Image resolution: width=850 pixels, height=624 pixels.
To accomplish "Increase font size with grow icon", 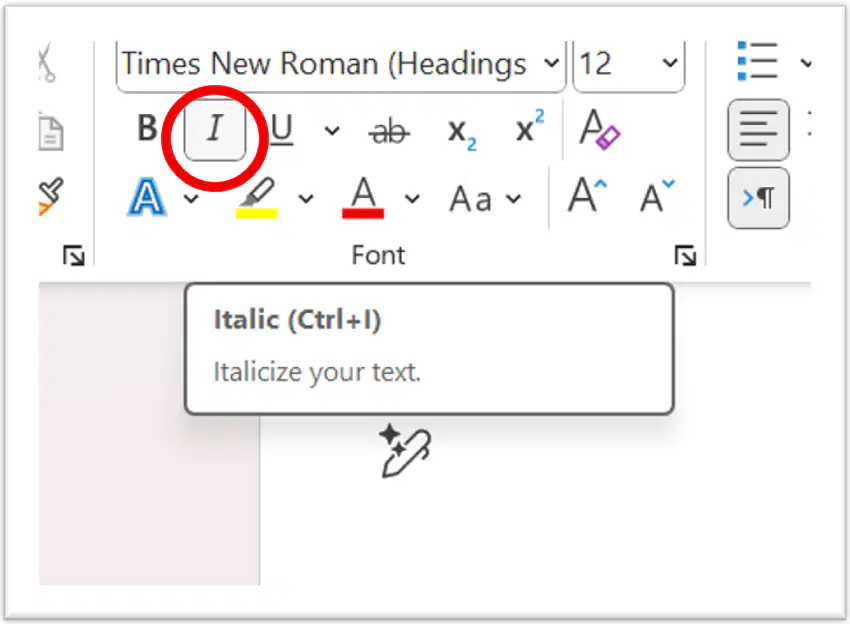I will coord(587,195).
